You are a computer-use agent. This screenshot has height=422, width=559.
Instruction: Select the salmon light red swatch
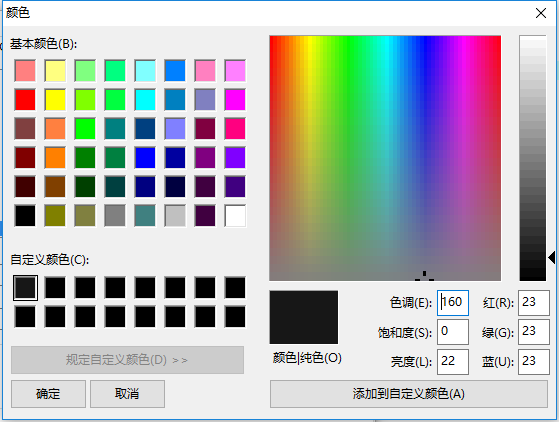[25, 71]
